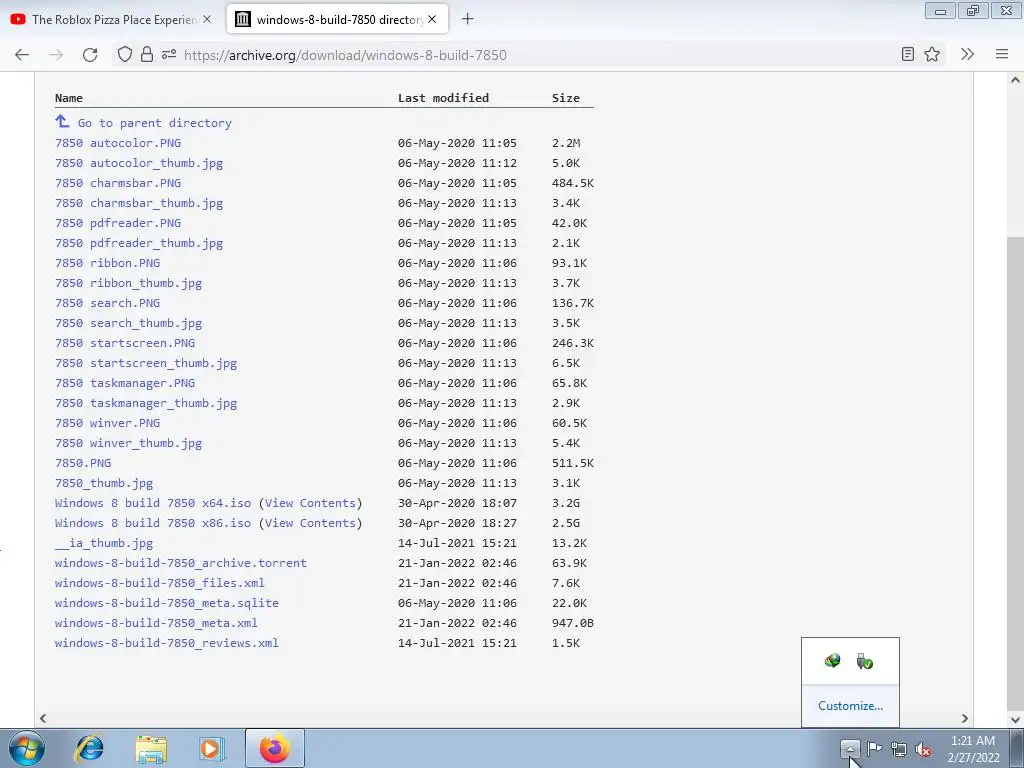Open Action Center flag icon
1024x768 pixels.
pyautogui.click(x=874, y=748)
